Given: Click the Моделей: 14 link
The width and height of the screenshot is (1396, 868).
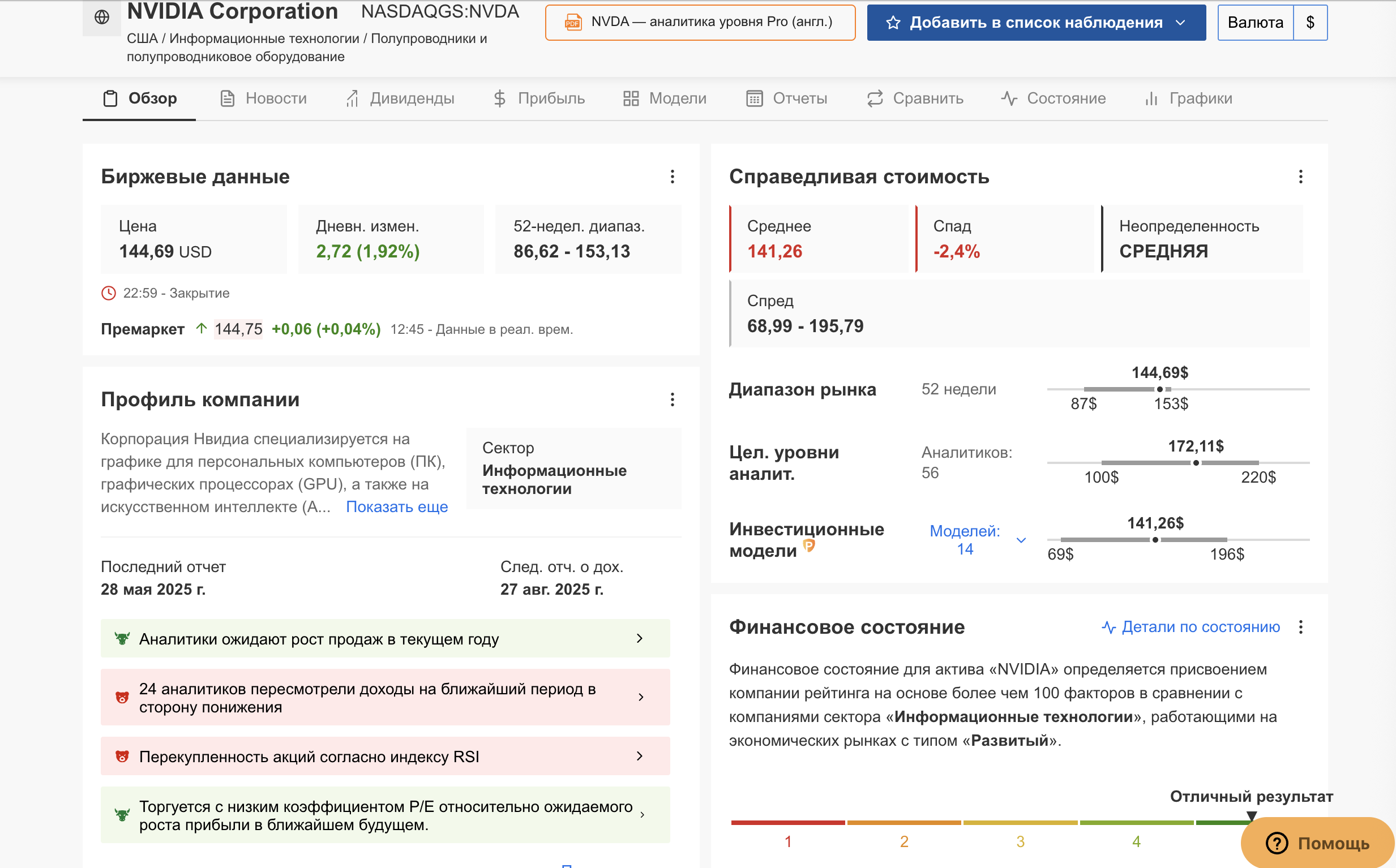Looking at the screenshot, I should [965, 540].
